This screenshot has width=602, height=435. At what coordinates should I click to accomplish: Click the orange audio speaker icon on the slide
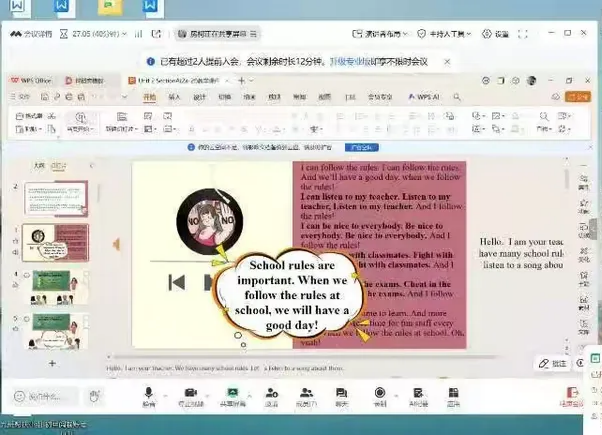pos(116,244)
